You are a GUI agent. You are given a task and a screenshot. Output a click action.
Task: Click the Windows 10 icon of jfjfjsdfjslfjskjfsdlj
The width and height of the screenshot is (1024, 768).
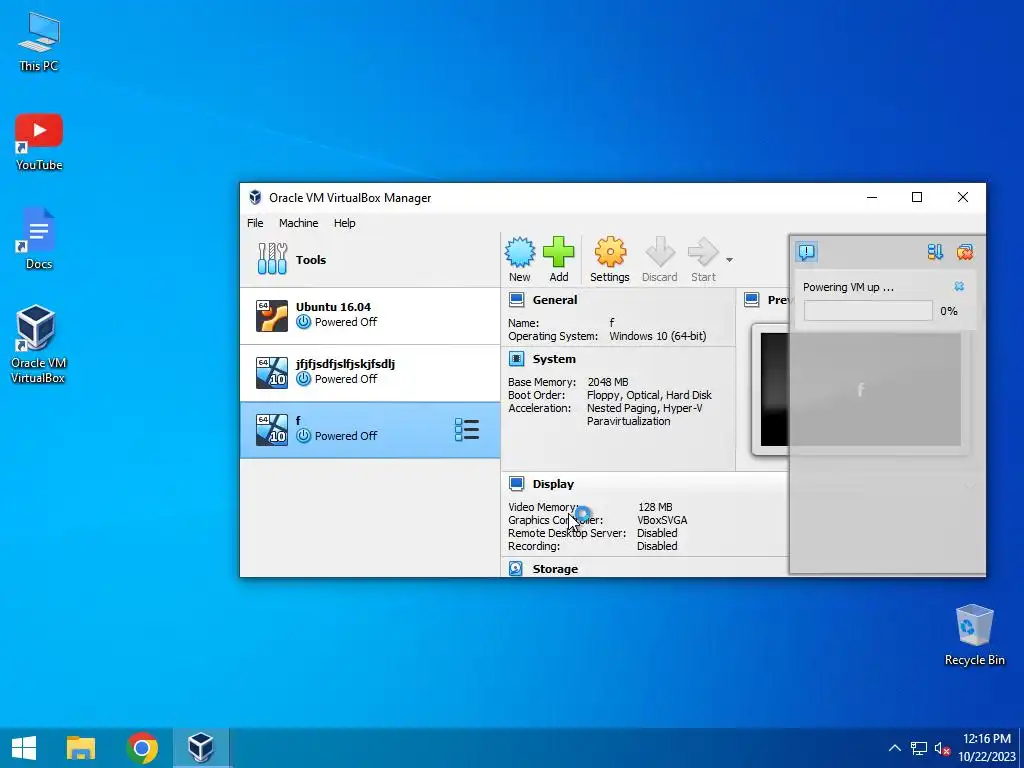[272, 373]
